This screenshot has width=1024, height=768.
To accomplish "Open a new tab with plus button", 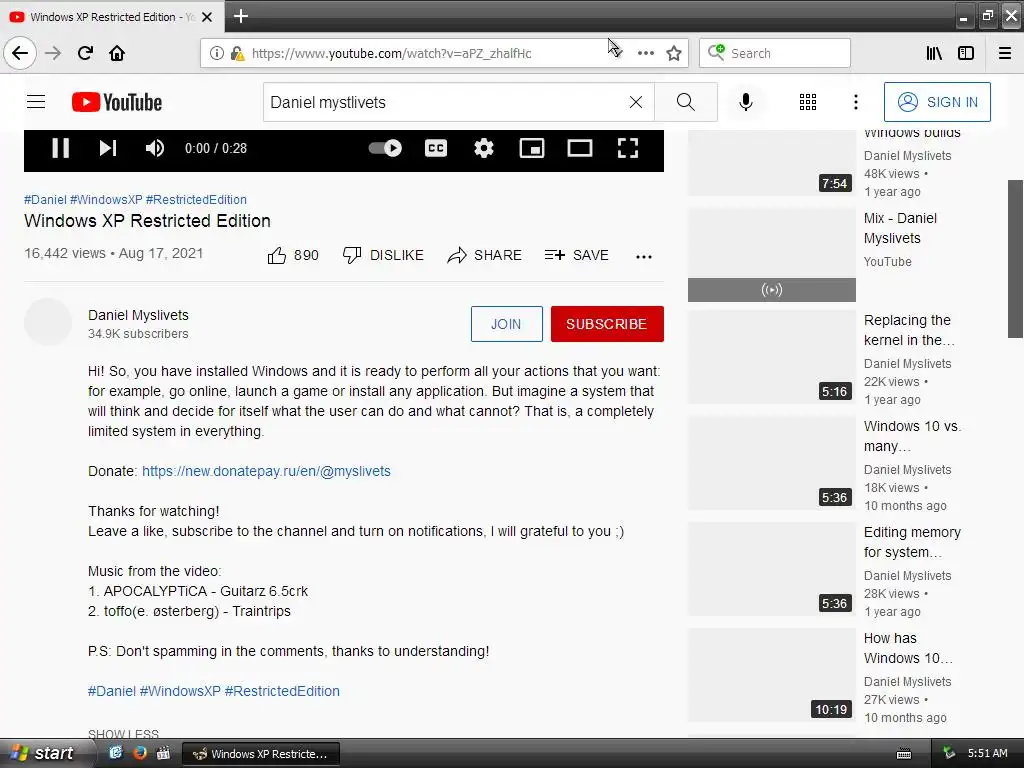I will tap(241, 16).
